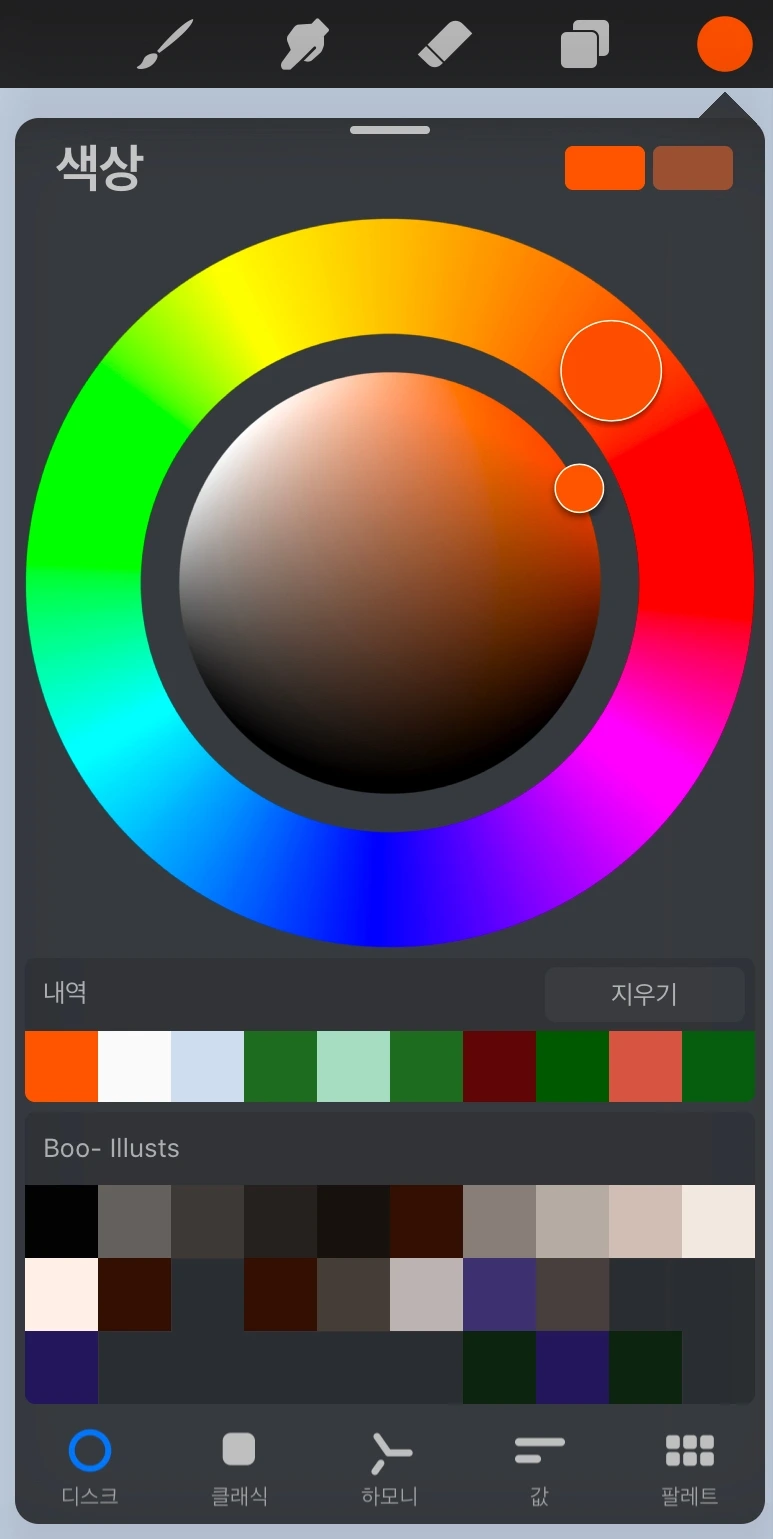Viewport: 773px width, 1539px height.
Task: Click the 내역 history label
Action: click(x=65, y=992)
